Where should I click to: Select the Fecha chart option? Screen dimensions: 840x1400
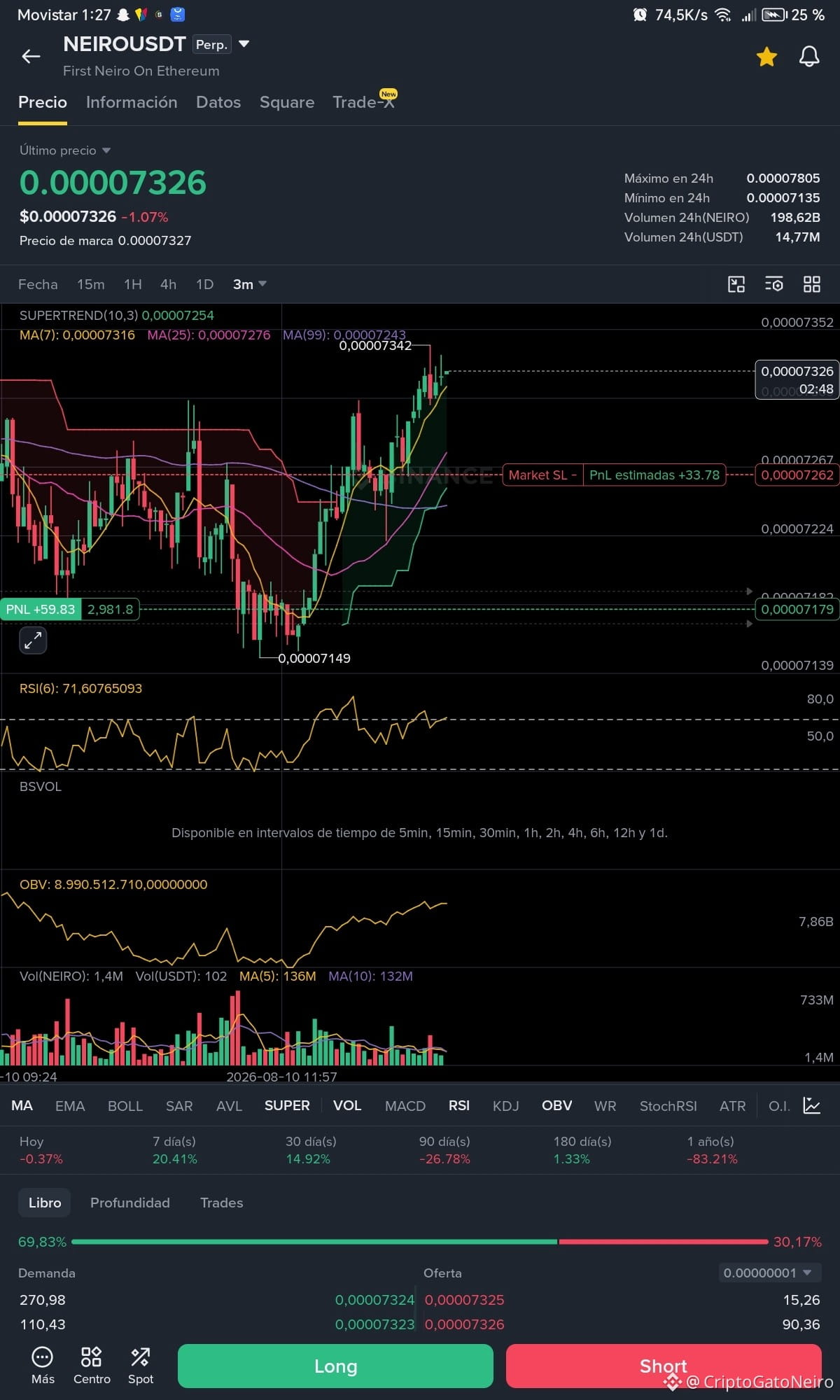click(x=38, y=284)
